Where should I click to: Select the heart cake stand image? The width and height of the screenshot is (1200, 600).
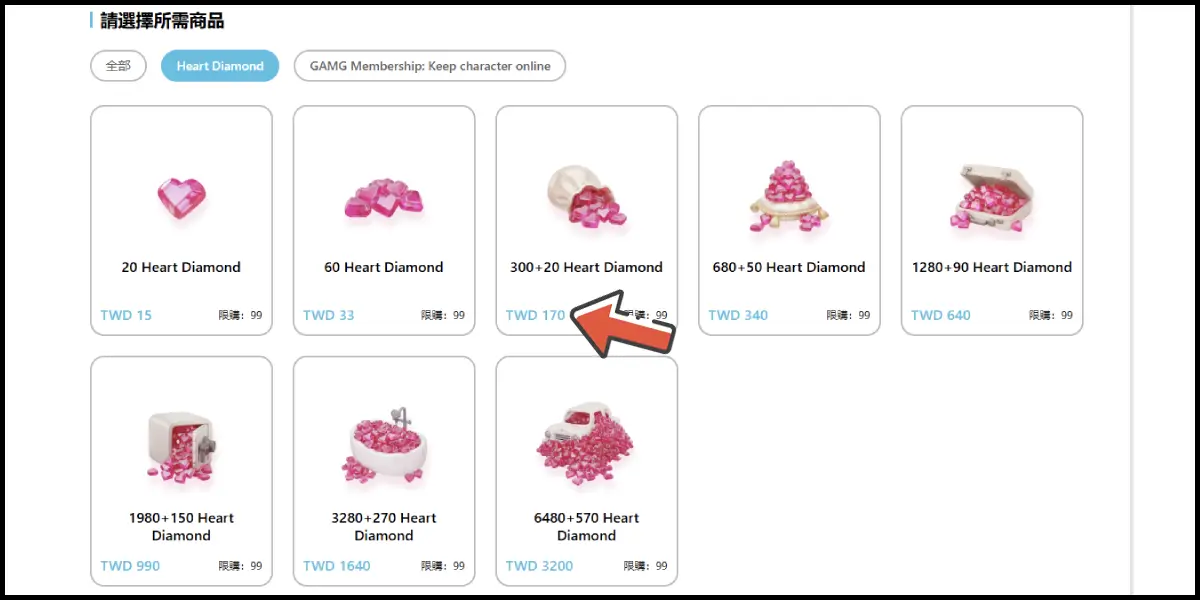click(x=789, y=195)
